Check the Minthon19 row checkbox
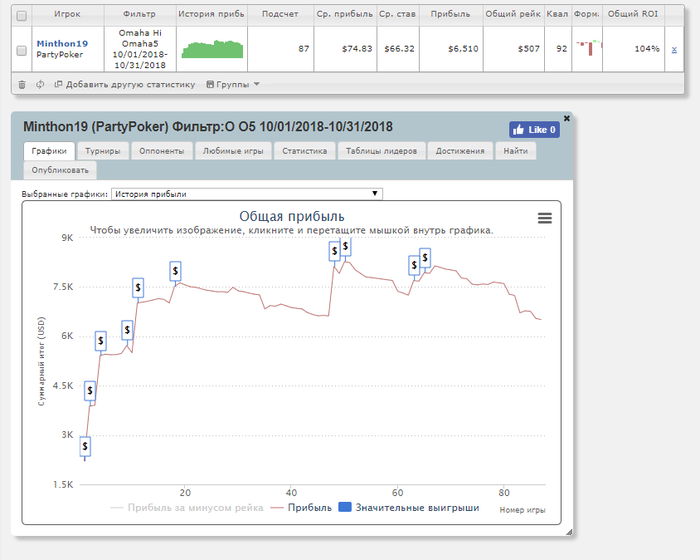 tap(21, 50)
